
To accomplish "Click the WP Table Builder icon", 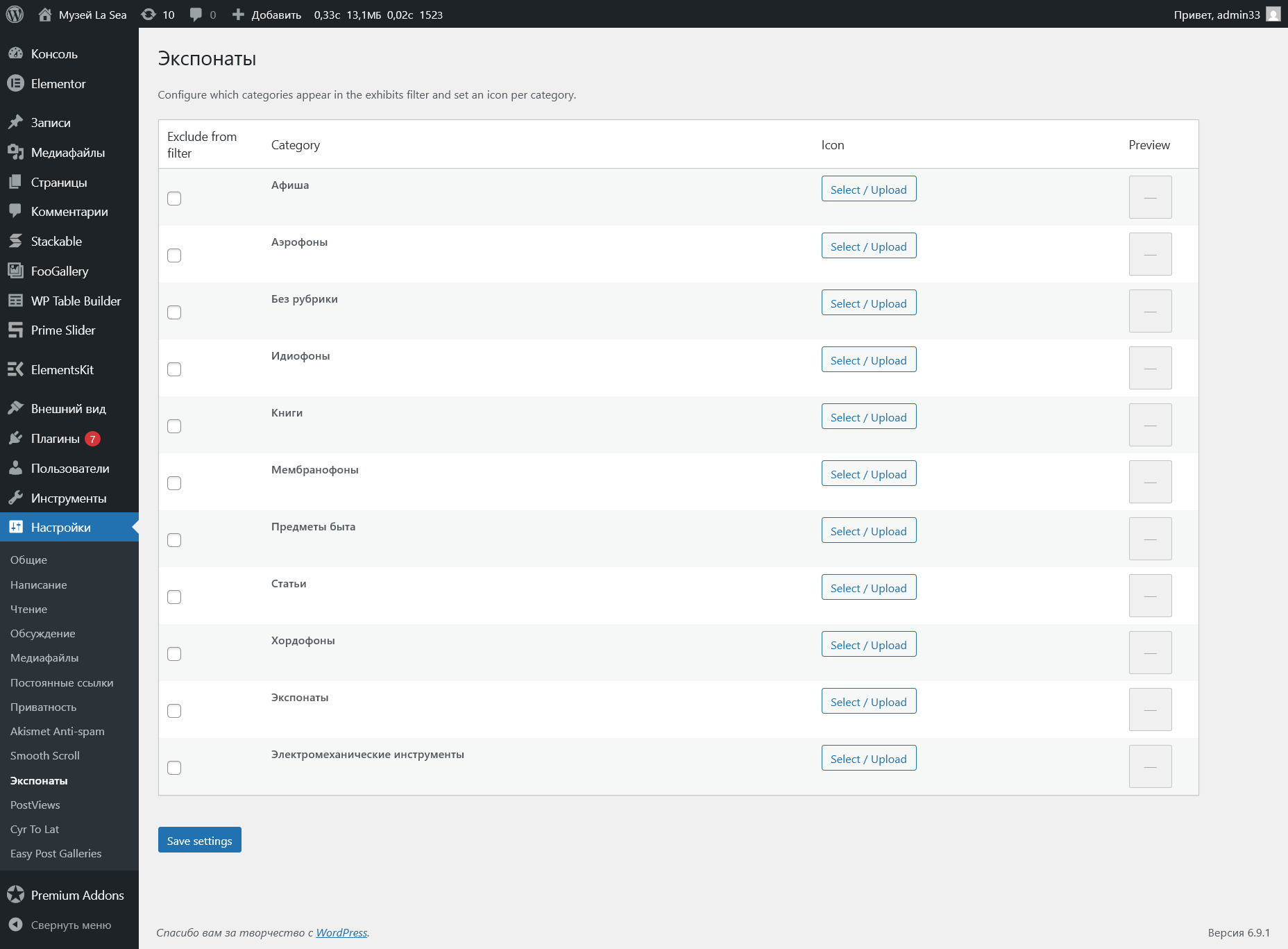I will (x=15, y=301).
